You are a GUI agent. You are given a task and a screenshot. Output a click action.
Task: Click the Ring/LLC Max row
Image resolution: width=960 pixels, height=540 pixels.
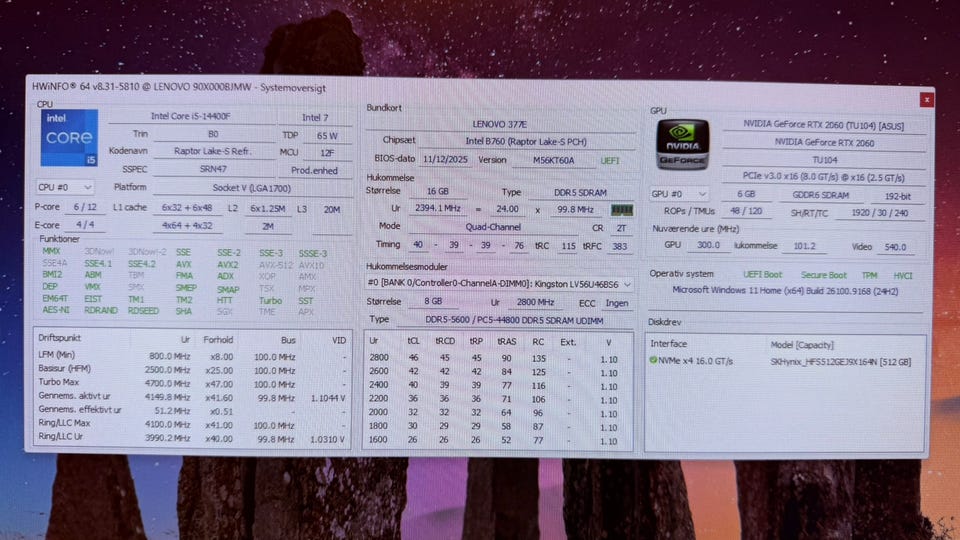[x=192, y=424]
